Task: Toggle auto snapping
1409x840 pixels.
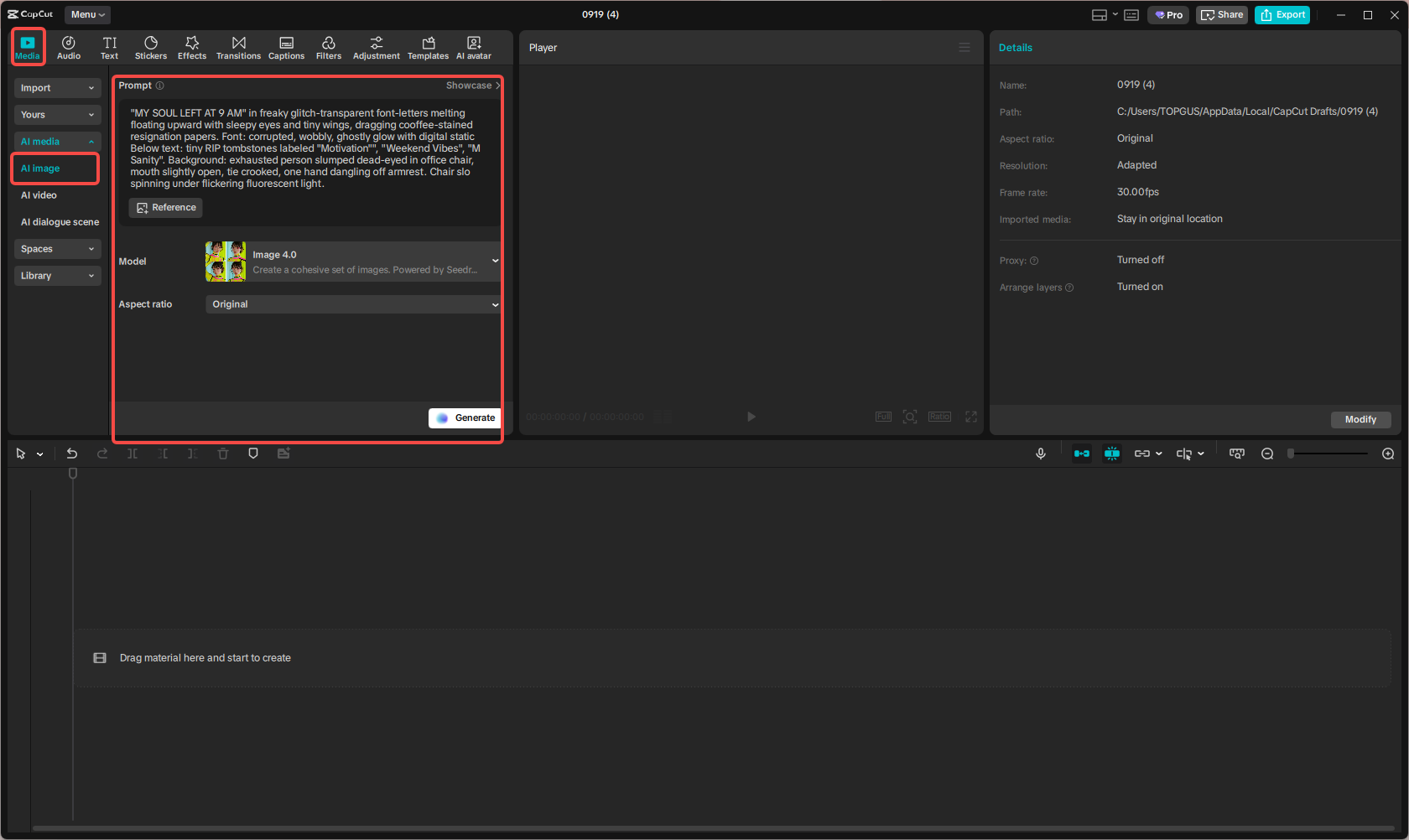Action: point(1112,454)
